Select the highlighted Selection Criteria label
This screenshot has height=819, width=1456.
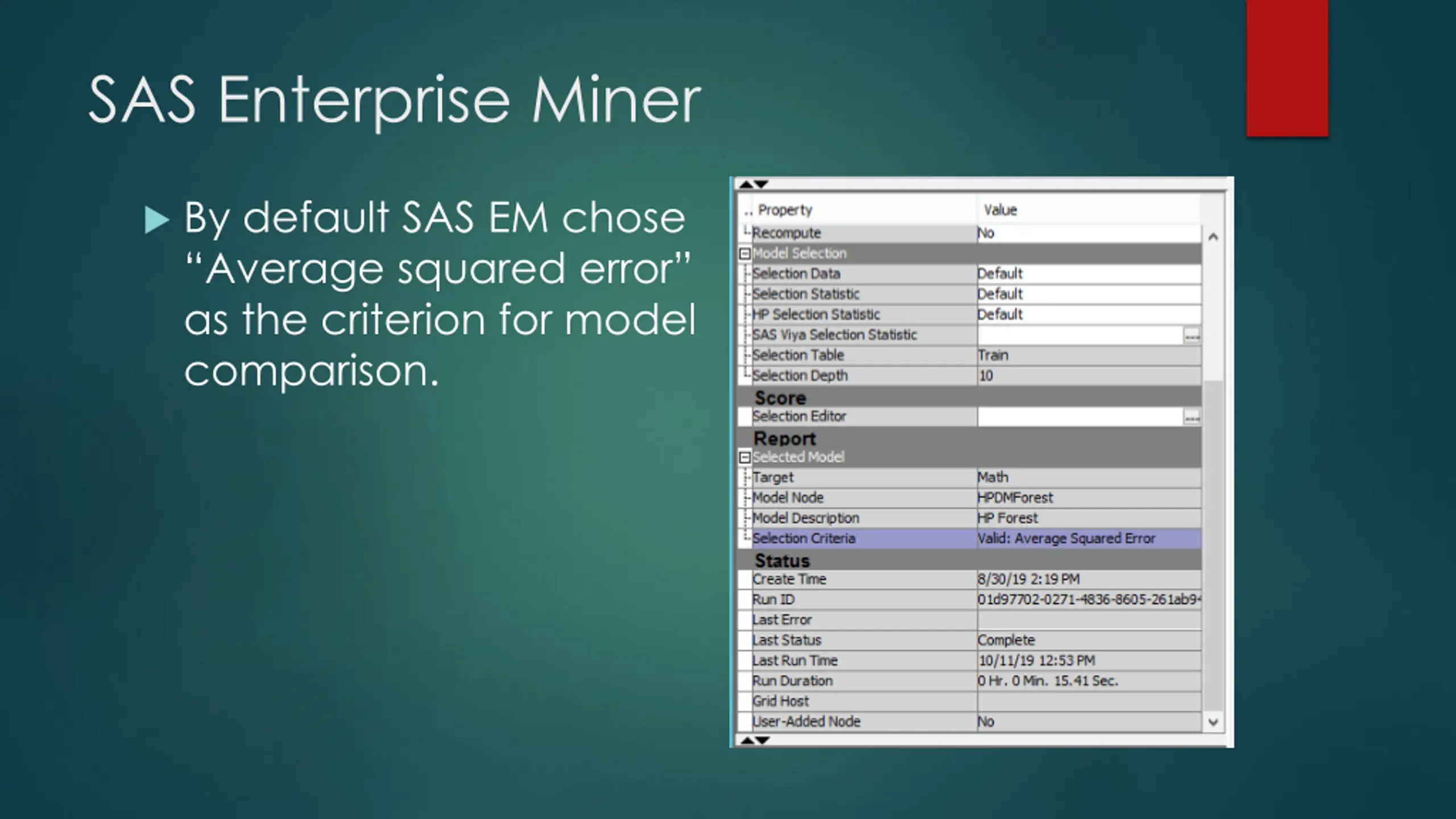803,539
